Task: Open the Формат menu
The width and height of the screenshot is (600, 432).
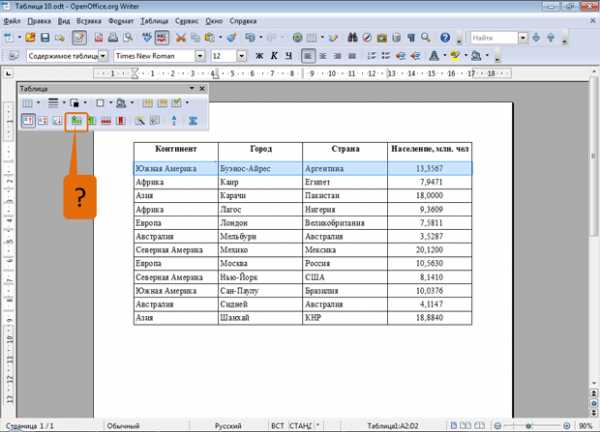Action: pos(121,21)
